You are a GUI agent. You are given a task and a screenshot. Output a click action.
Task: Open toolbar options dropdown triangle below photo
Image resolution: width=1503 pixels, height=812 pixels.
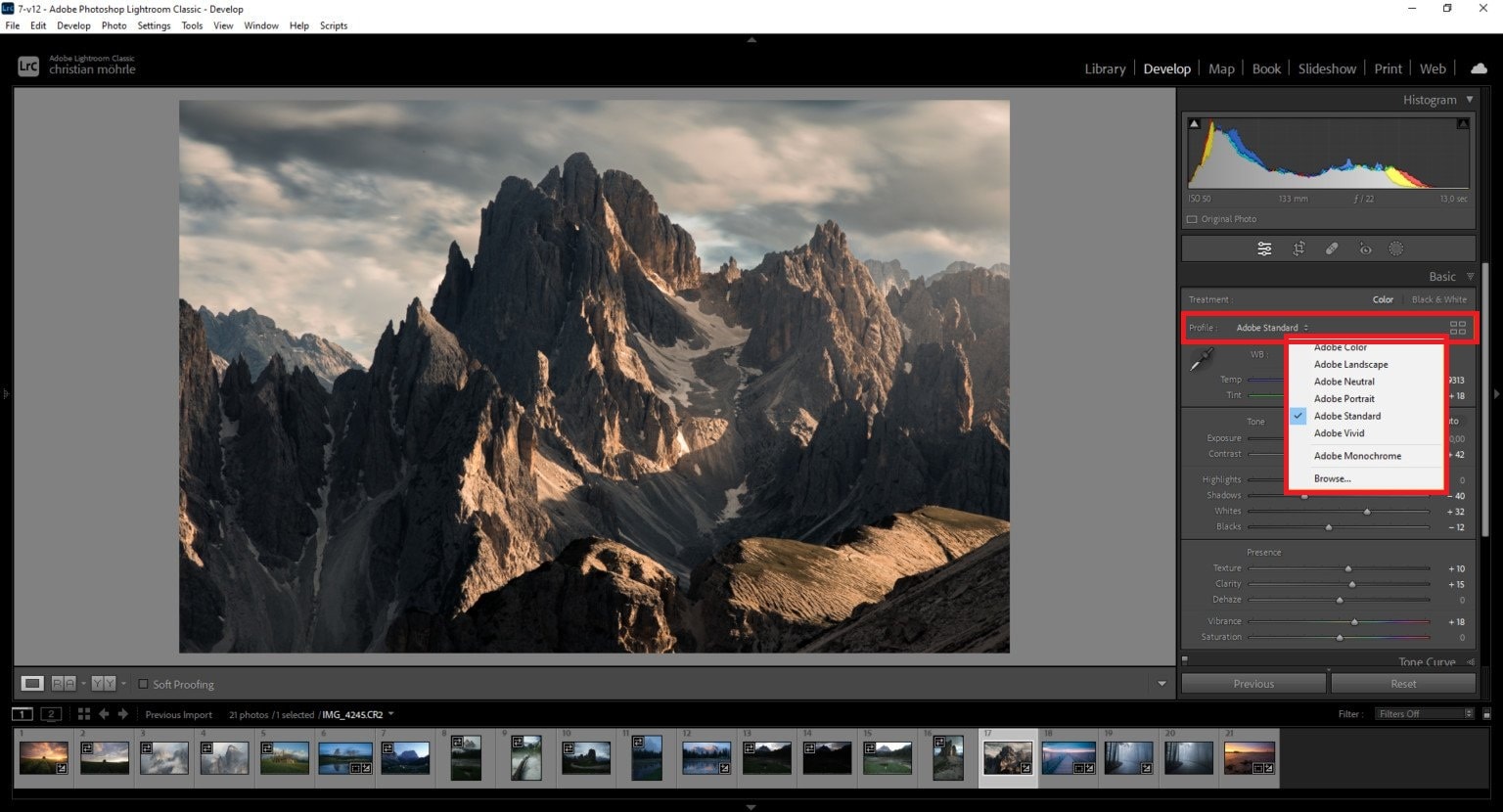point(1161,684)
